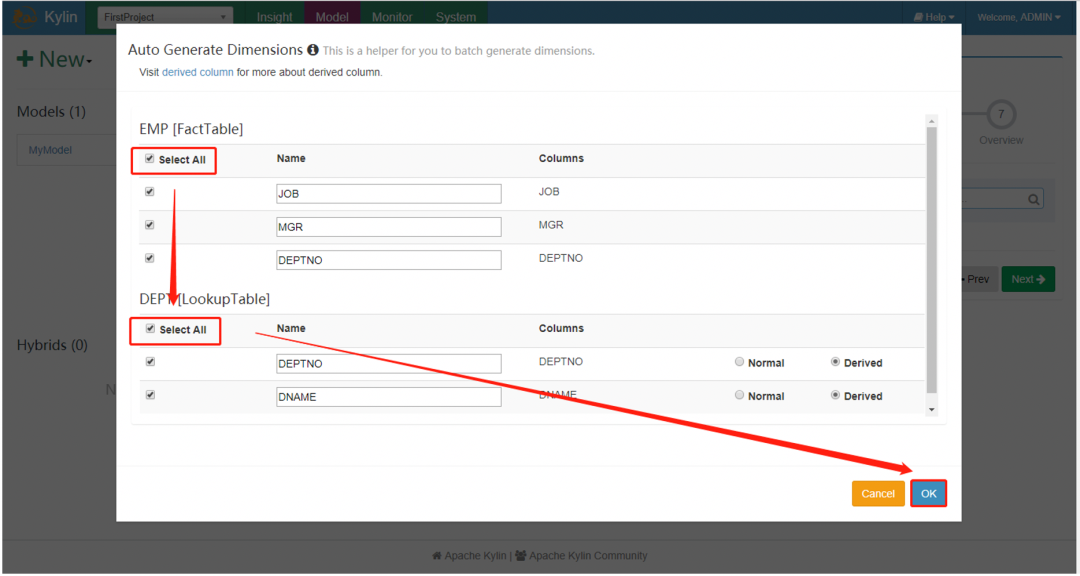Image resolution: width=1080 pixels, height=576 pixels.
Task: Click the EMP DEPTNO name input field
Action: point(388,260)
